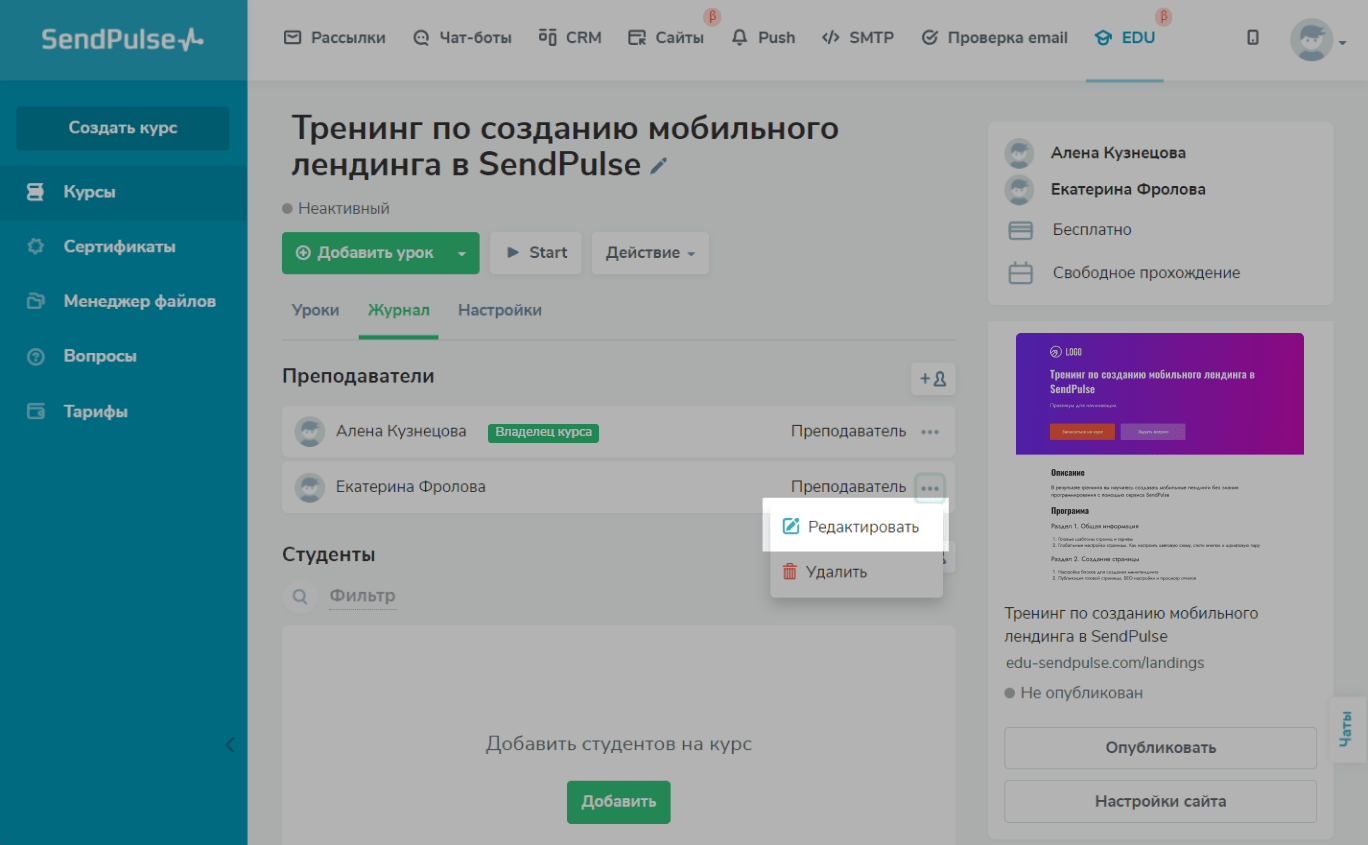This screenshot has height=845, width=1368.
Task: Open the course landing page thumbnail
Action: tap(1160, 459)
